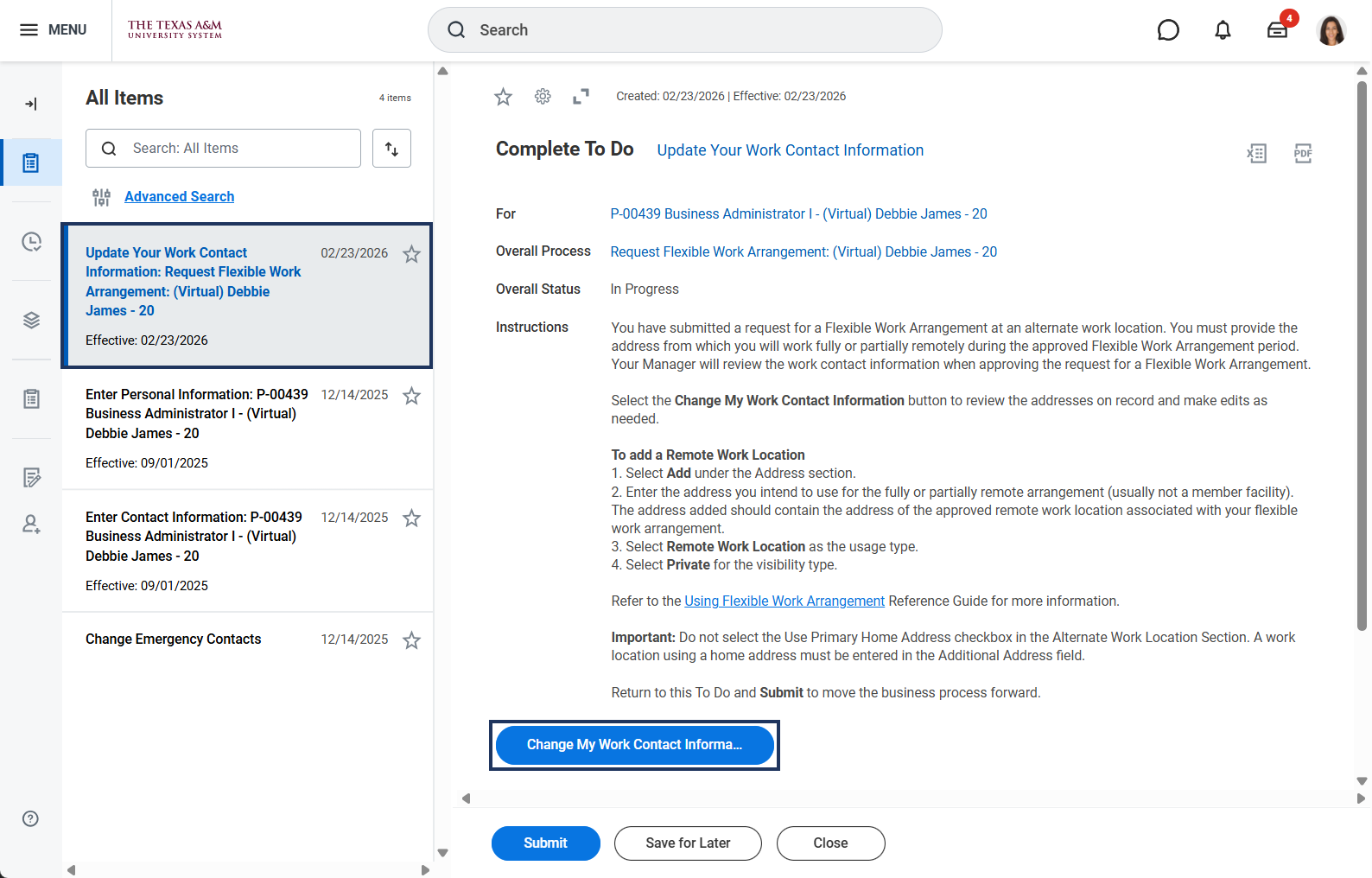Image resolution: width=1372 pixels, height=878 pixels.
Task: Click the PDF export icon
Action: [x=1303, y=154]
